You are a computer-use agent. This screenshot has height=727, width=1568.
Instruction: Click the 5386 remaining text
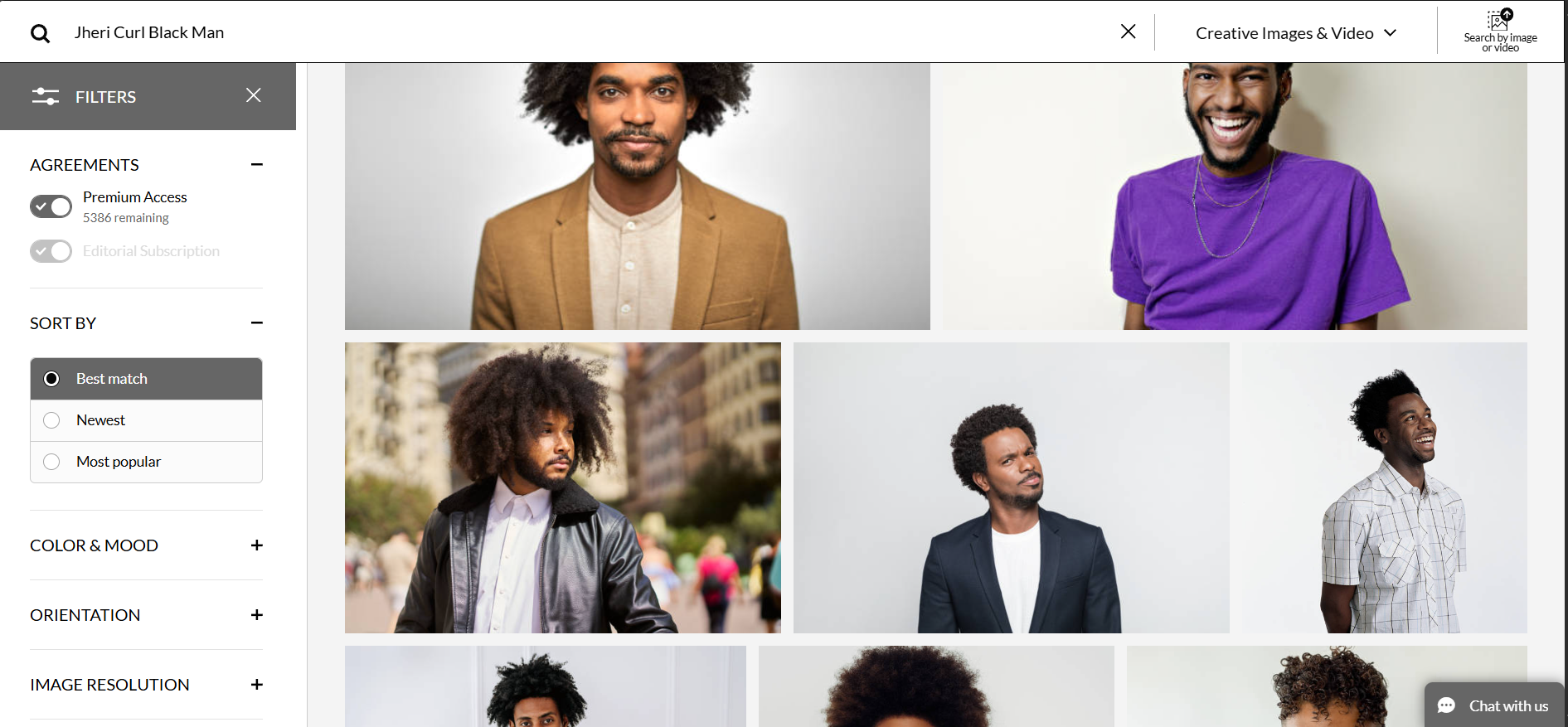125,218
